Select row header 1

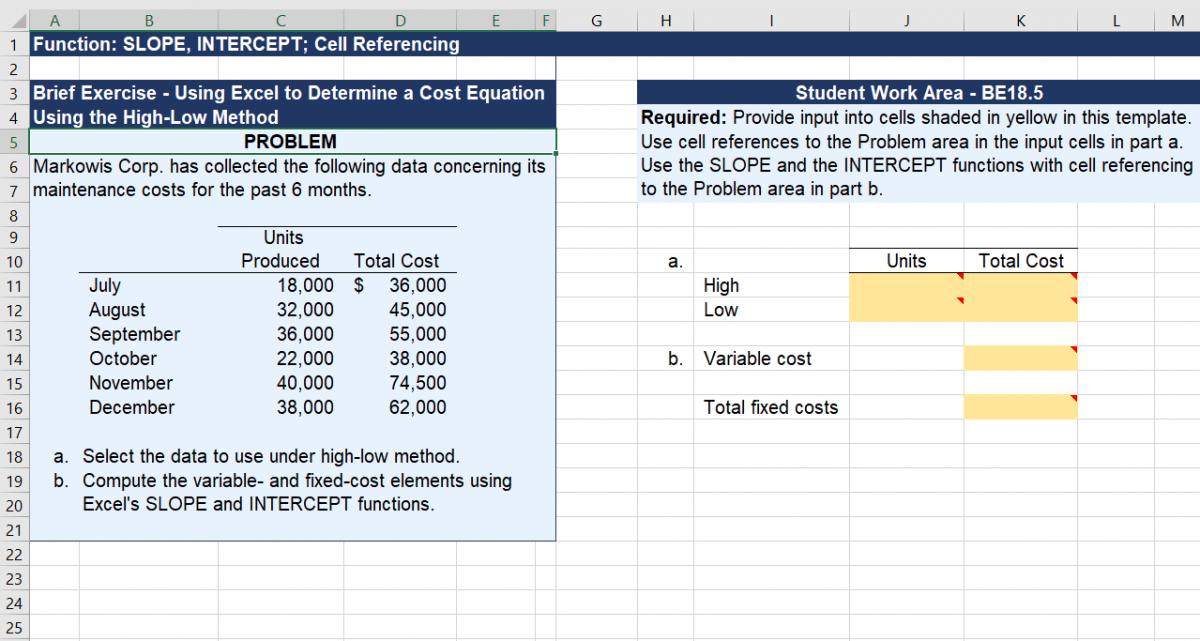tap(13, 44)
